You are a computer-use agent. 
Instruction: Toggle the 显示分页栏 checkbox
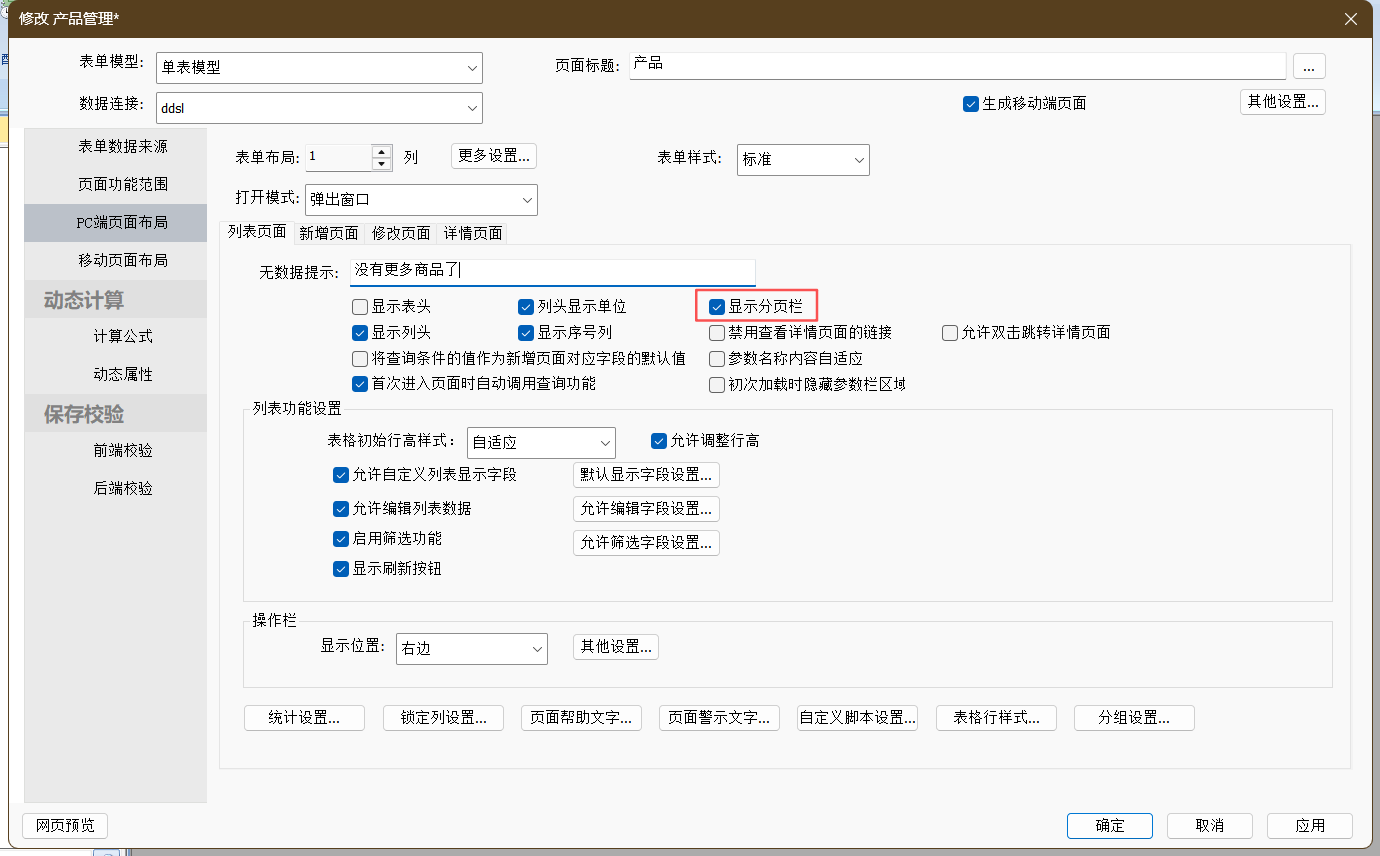pyautogui.click(x=717, y=307)
